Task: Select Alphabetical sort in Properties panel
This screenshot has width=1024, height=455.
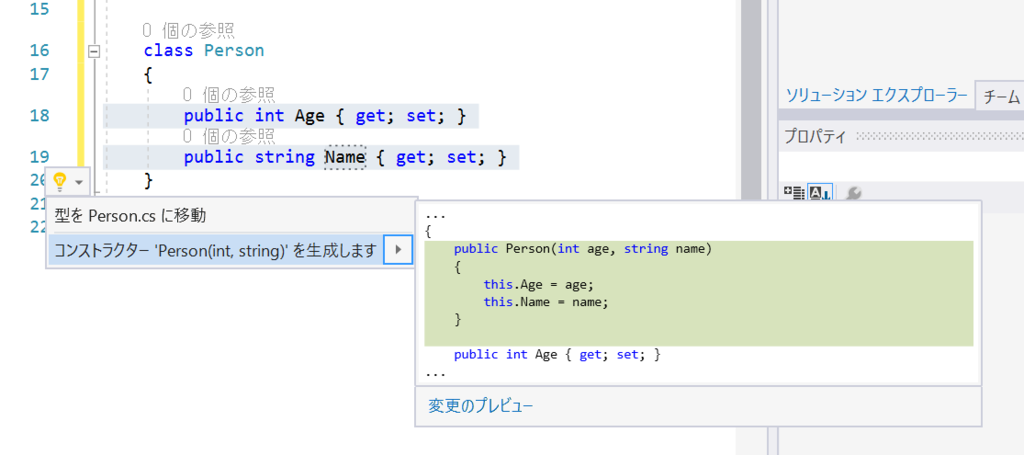Action: [820, 193]
